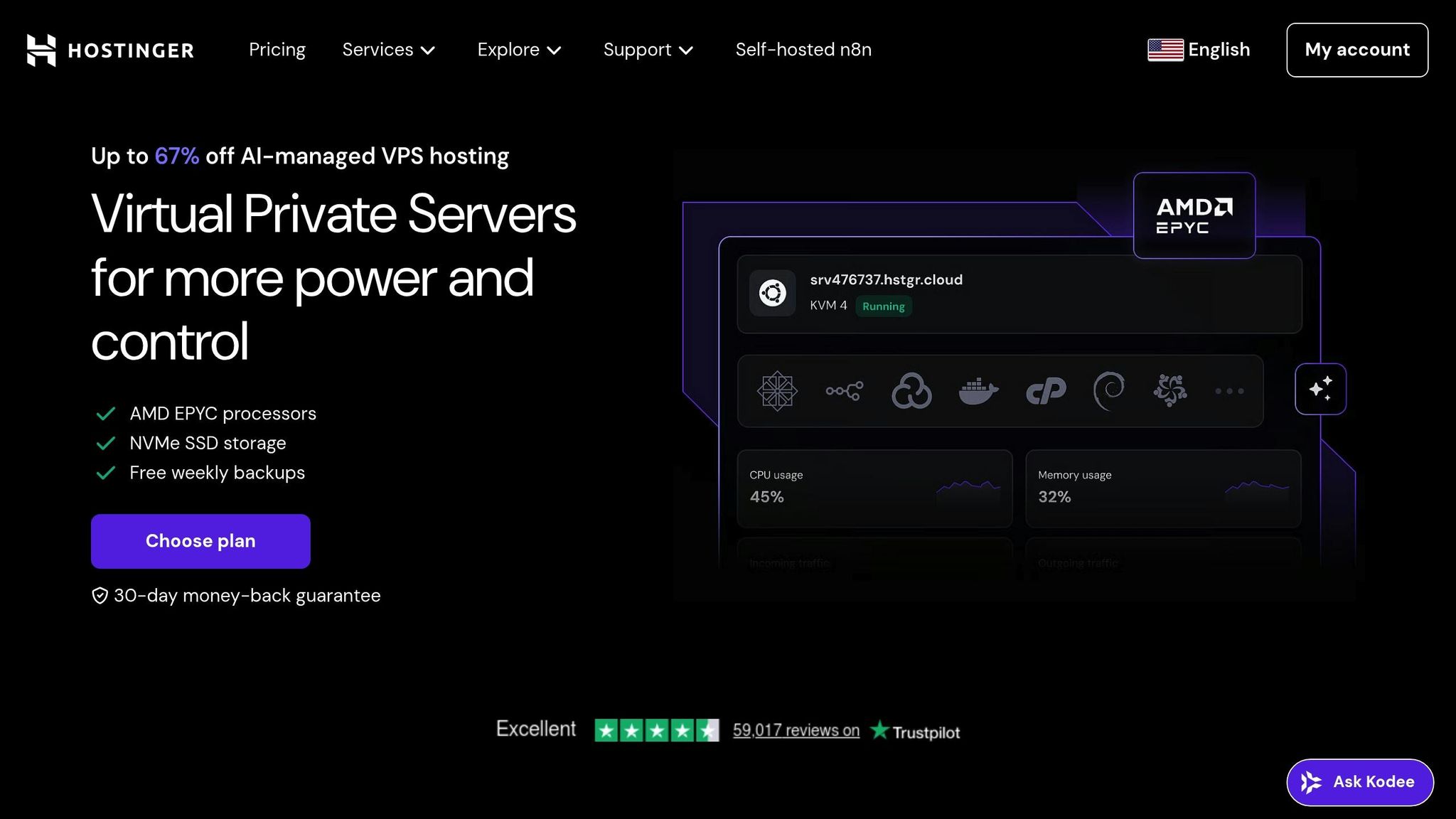Click the n8n workflow nodes icon

pos(844,390)
